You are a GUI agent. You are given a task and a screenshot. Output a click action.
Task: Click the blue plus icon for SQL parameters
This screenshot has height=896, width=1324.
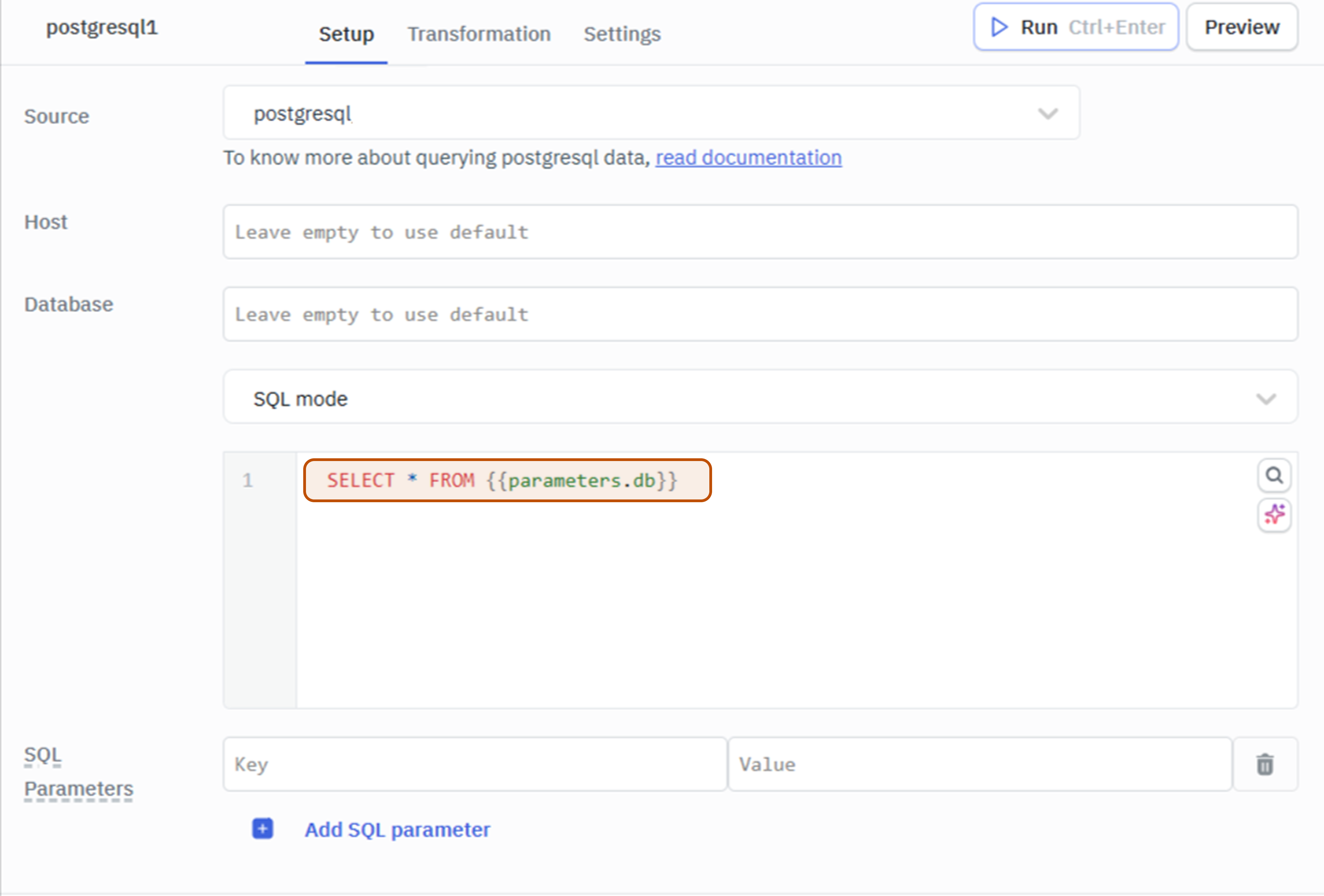pos(262,829)
